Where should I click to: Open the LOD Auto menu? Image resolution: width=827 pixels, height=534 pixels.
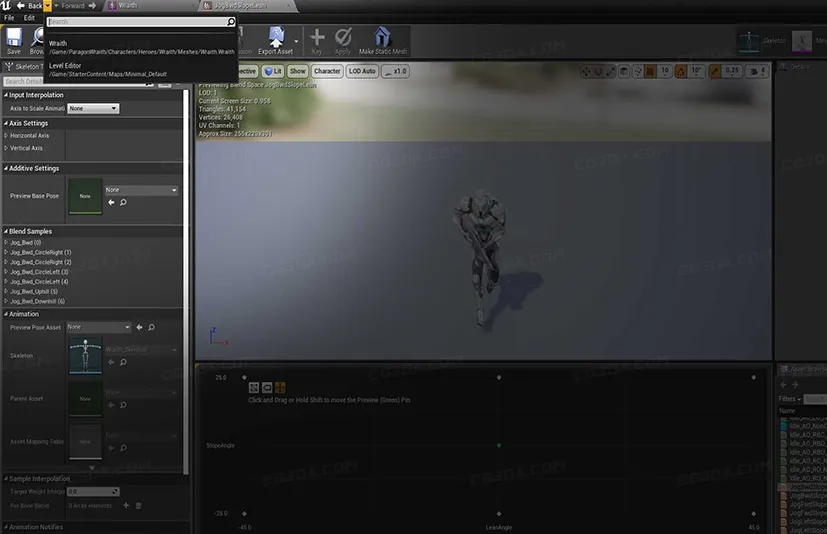point(362,71)
